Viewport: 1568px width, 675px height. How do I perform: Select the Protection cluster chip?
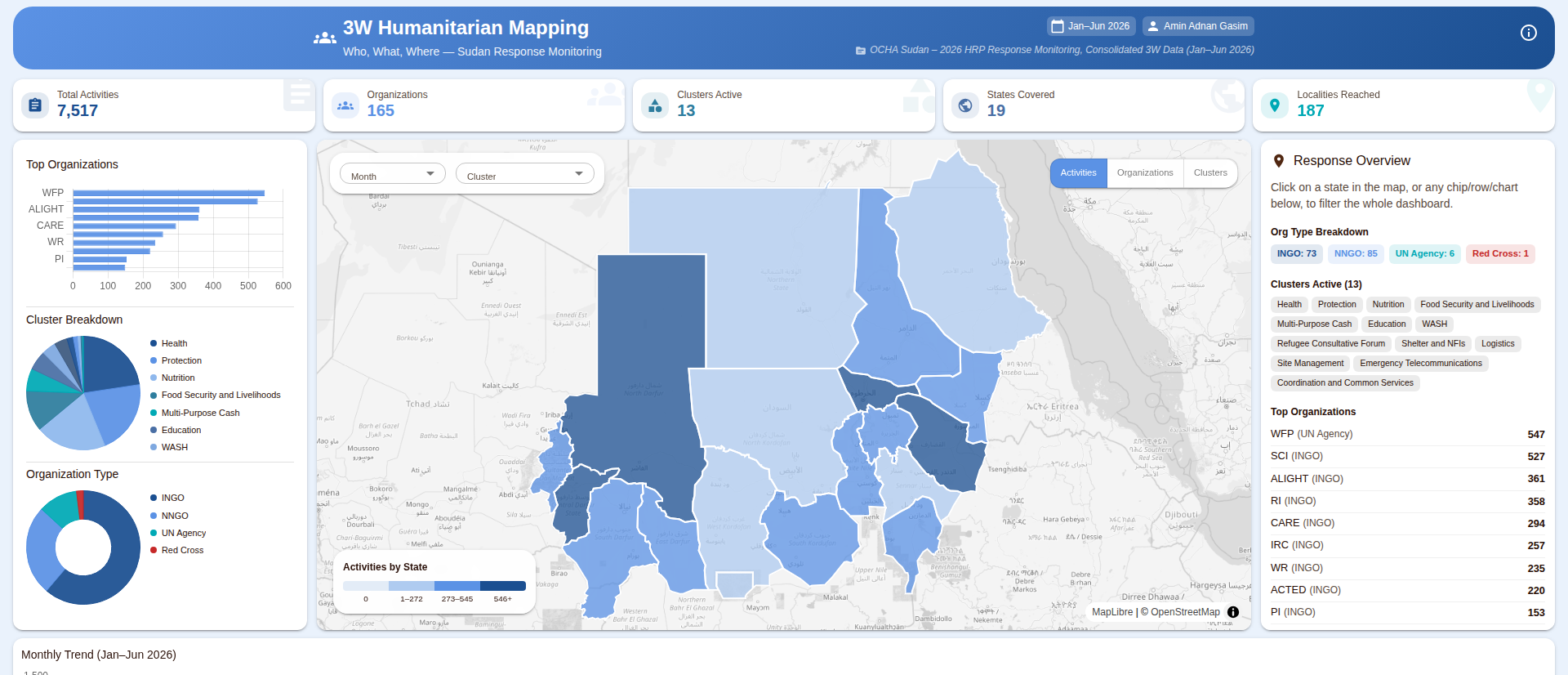1337,305
